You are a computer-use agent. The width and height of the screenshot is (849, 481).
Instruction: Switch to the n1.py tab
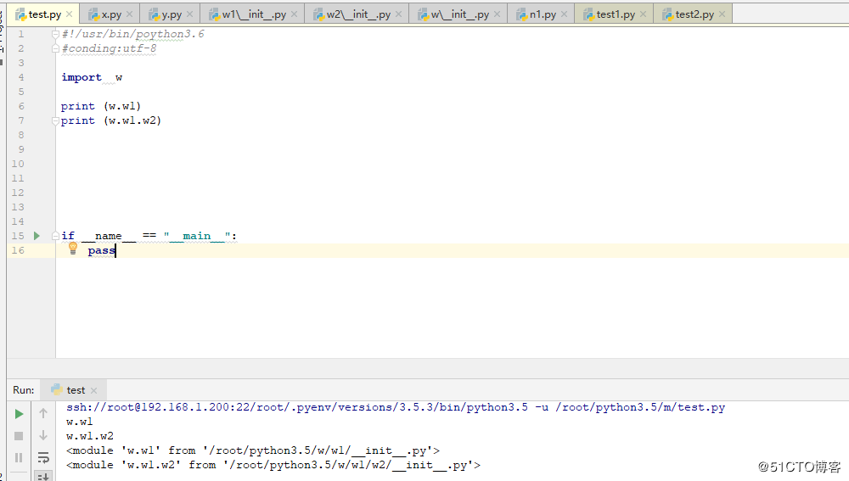(541, 15)
